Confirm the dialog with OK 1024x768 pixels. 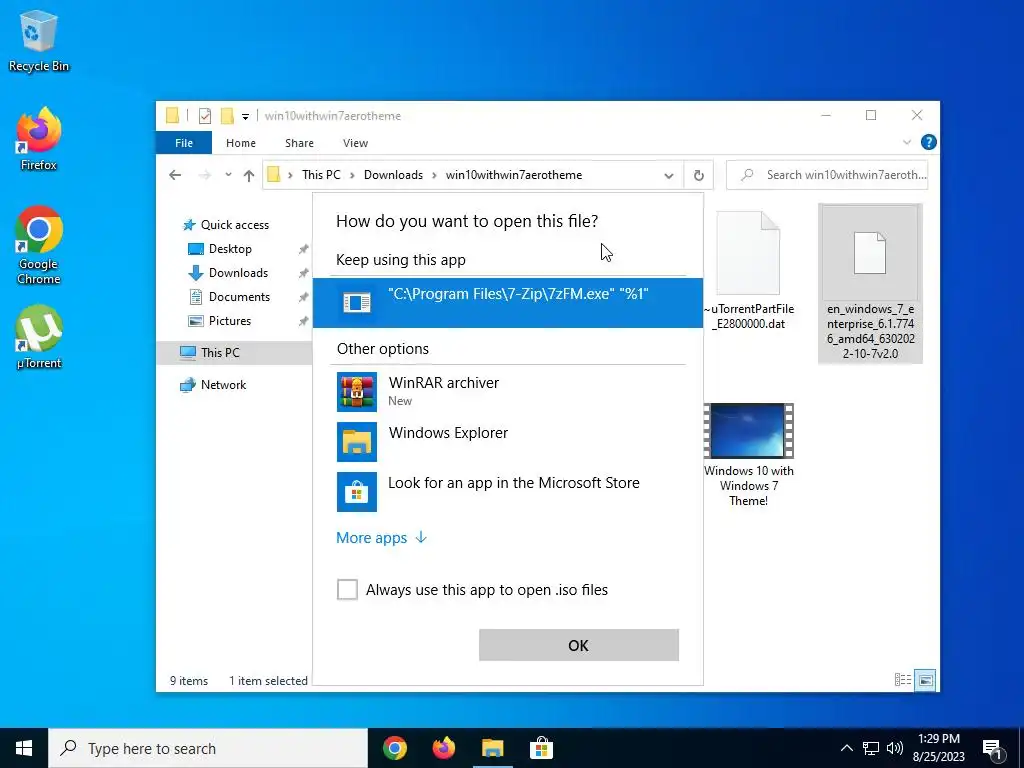[x=579, y=645]
